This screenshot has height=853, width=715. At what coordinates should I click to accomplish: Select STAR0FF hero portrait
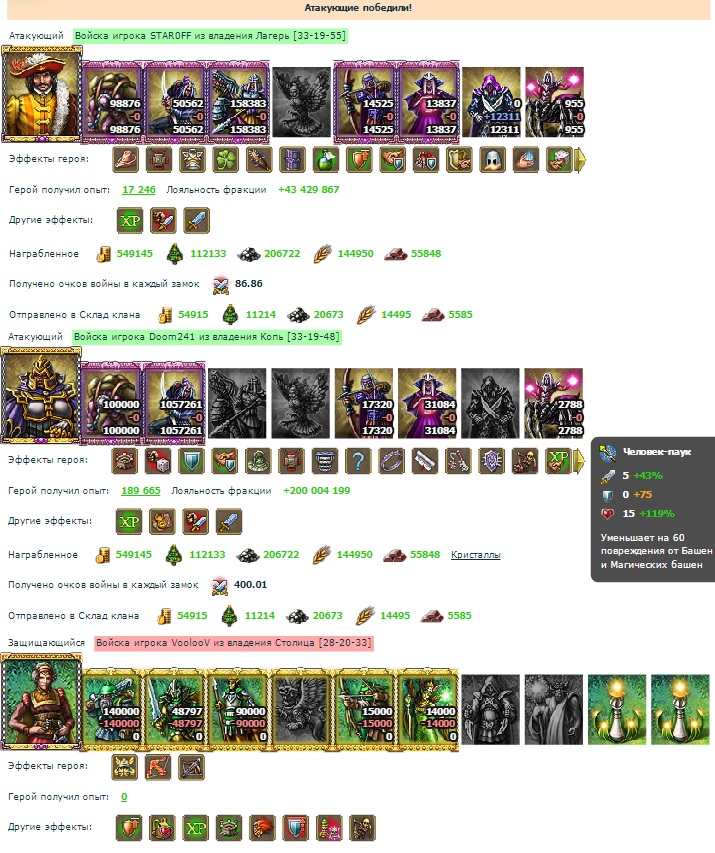(x=42, y=95)
